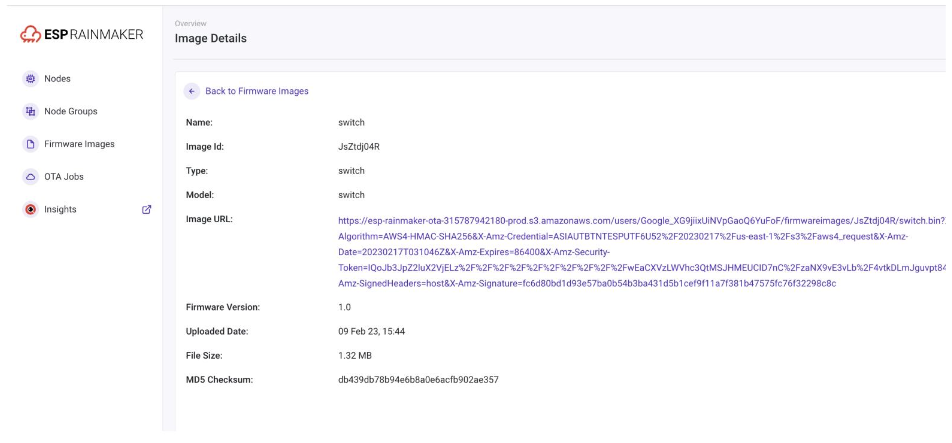Open the Insights sidebar entry
This screenshot has height=443, width=952.
click(60, 209)
